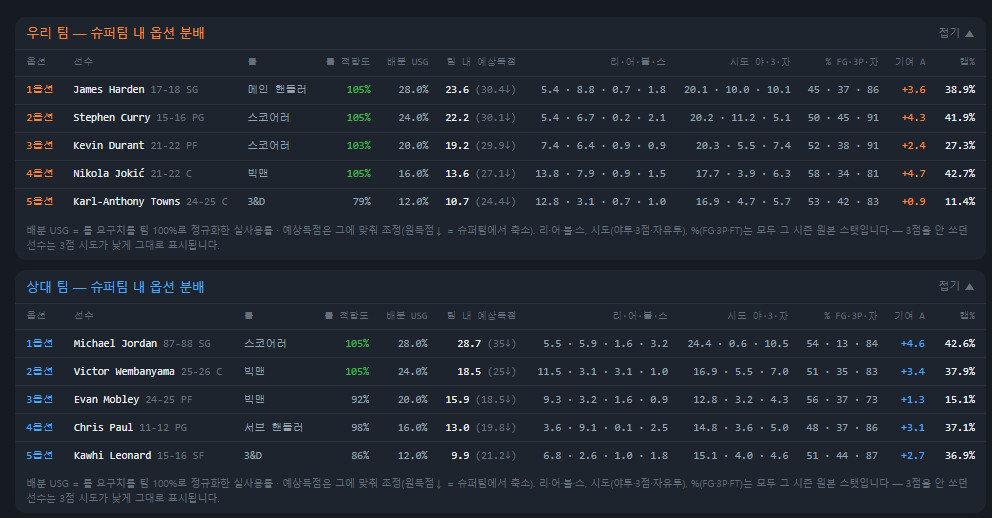Click the +2.4 contribution value in Durant's row
The height and width of the screenshot is (518, 992).
coord(914,145)
